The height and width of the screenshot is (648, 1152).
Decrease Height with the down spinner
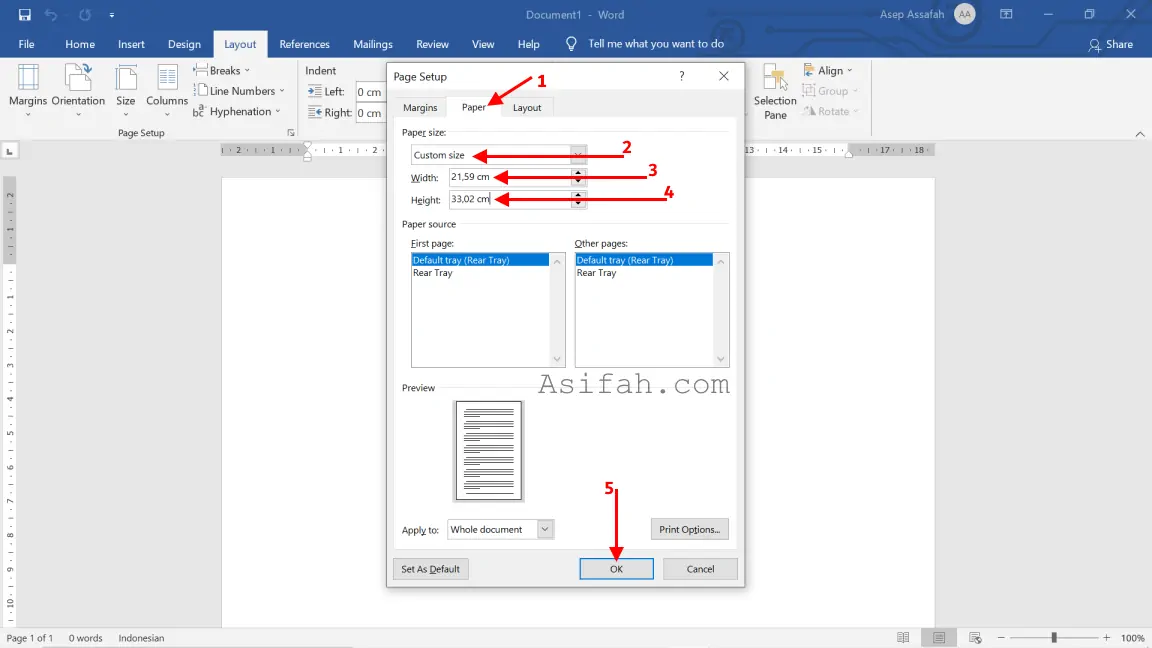point(578,204)
